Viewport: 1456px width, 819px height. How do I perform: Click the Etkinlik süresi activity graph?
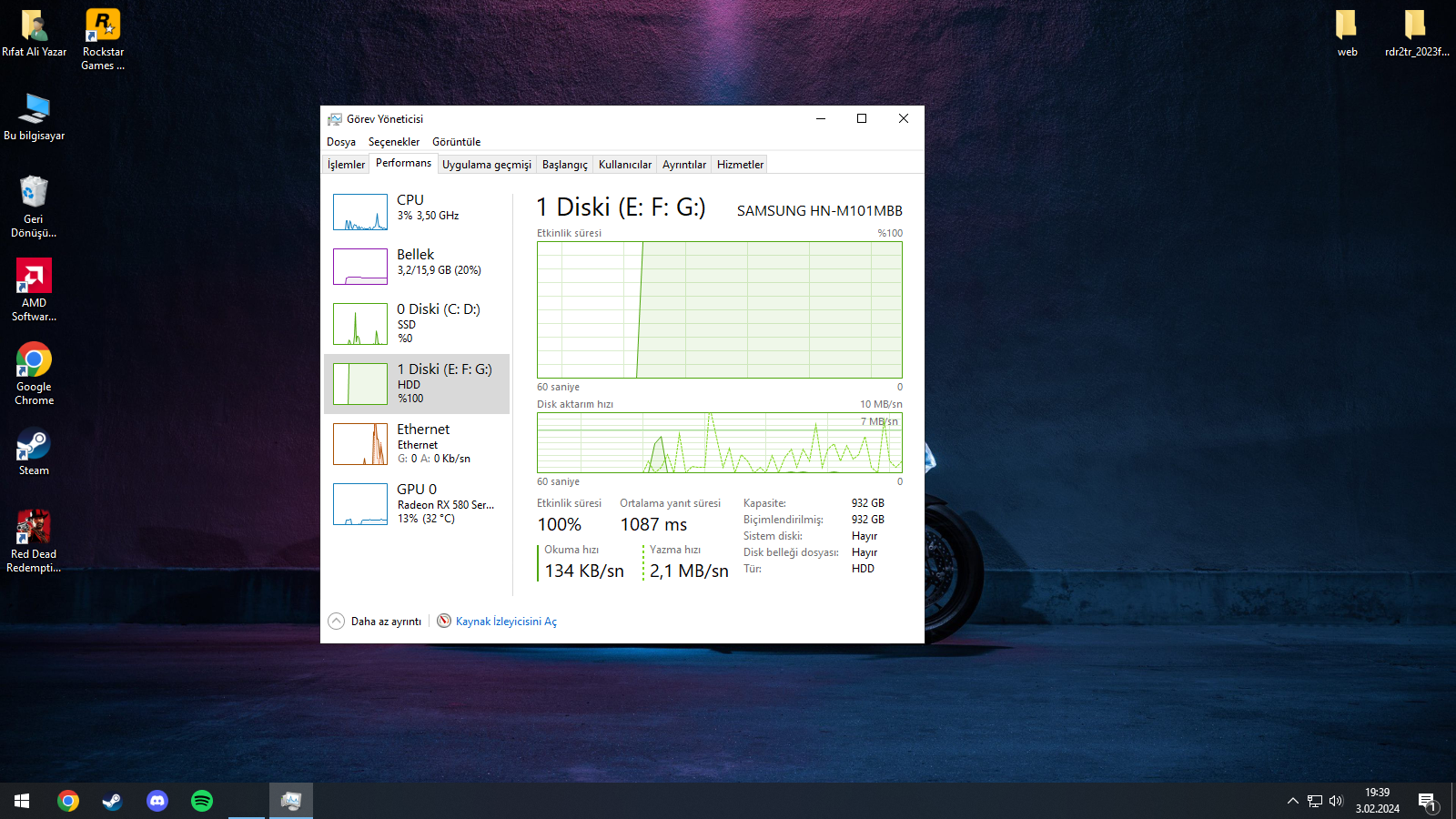(x=720, y=309)
